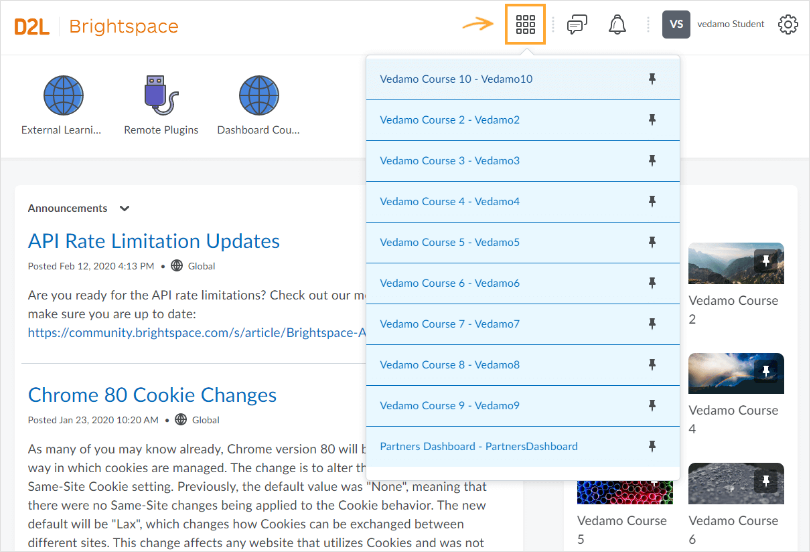Click the Vedamo Course 6 tile title
This screenshot has width=810, height=552.
click(x=733, y=530)
